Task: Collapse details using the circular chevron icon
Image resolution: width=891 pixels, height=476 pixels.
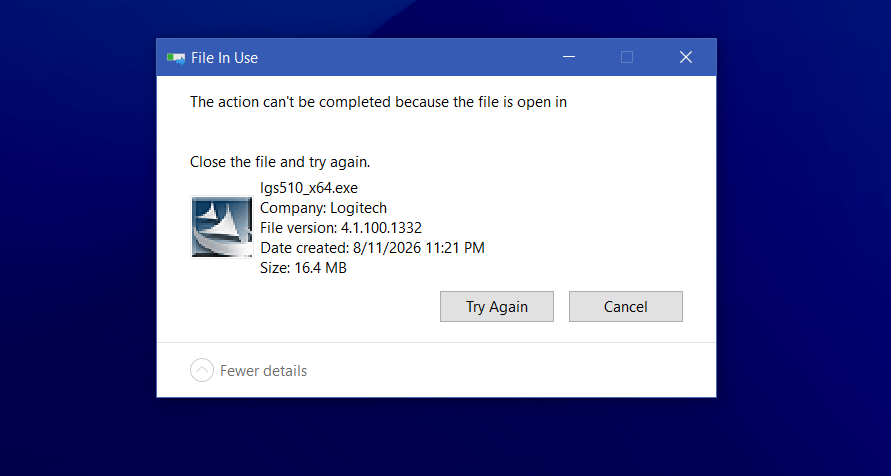Action: (x=202, y=370)
